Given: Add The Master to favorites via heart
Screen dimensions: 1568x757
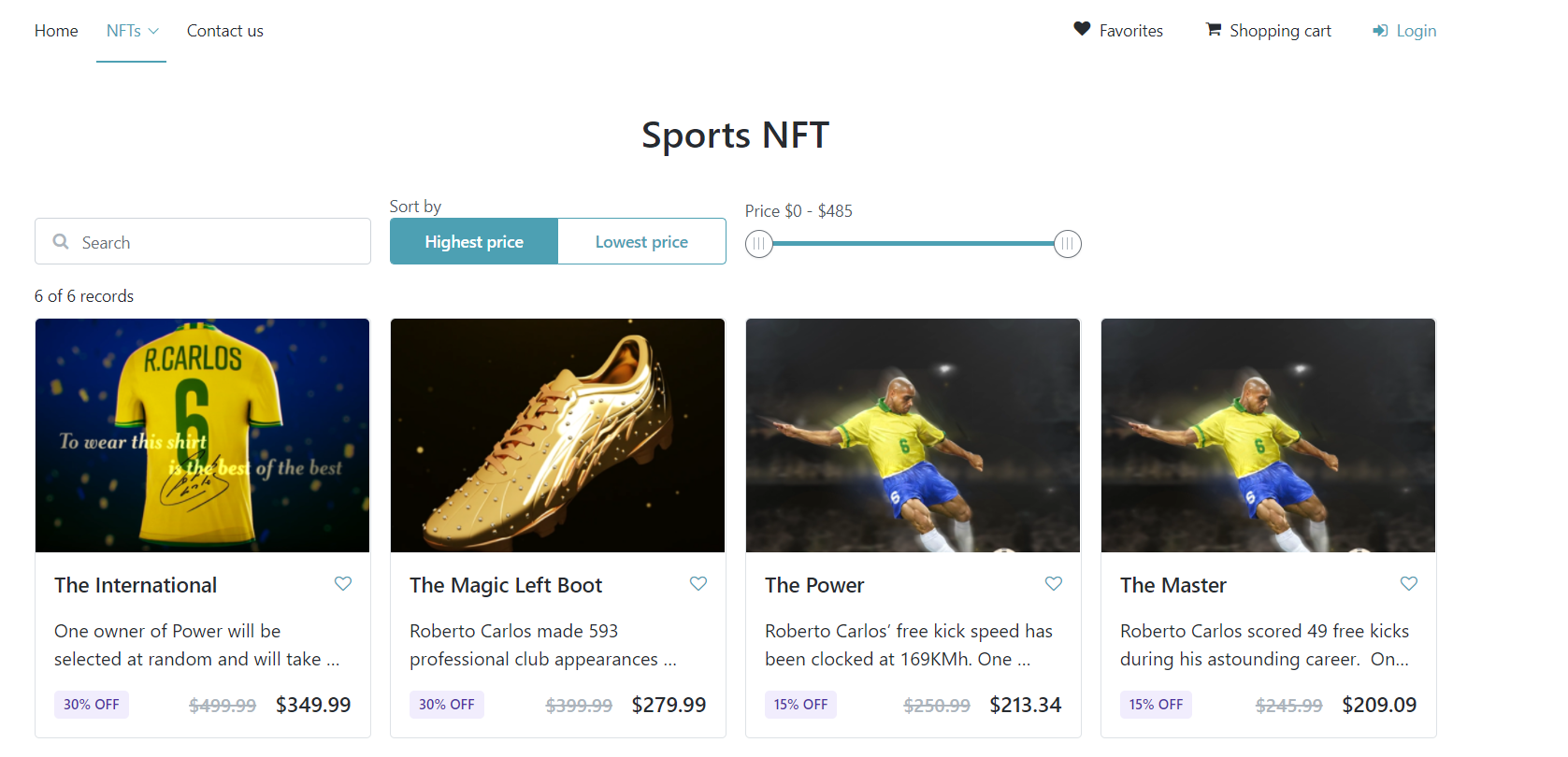Looking at the screenshot, I should click(x=1409, y=584).
